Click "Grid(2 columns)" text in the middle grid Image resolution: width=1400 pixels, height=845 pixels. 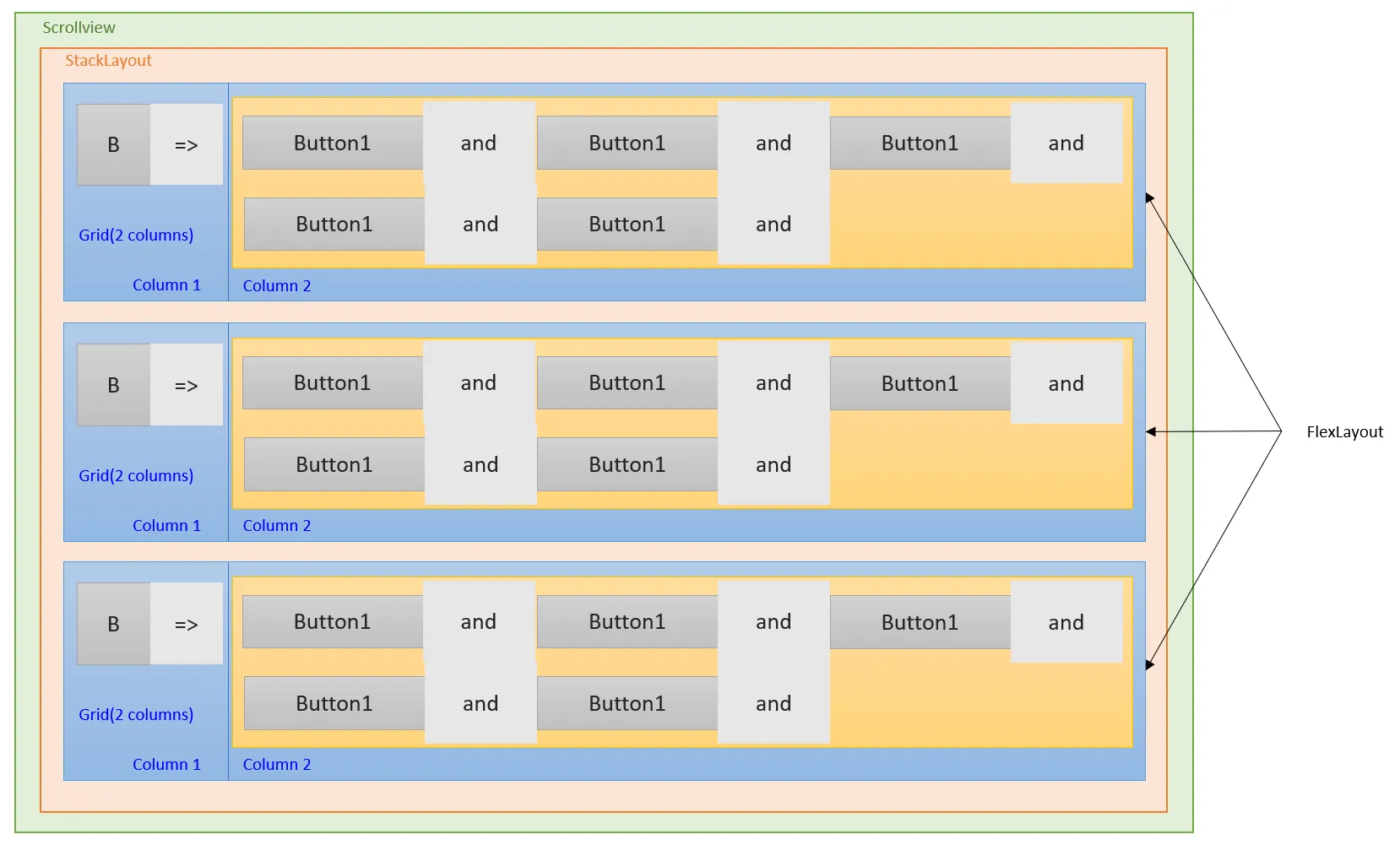coord(136,475)
